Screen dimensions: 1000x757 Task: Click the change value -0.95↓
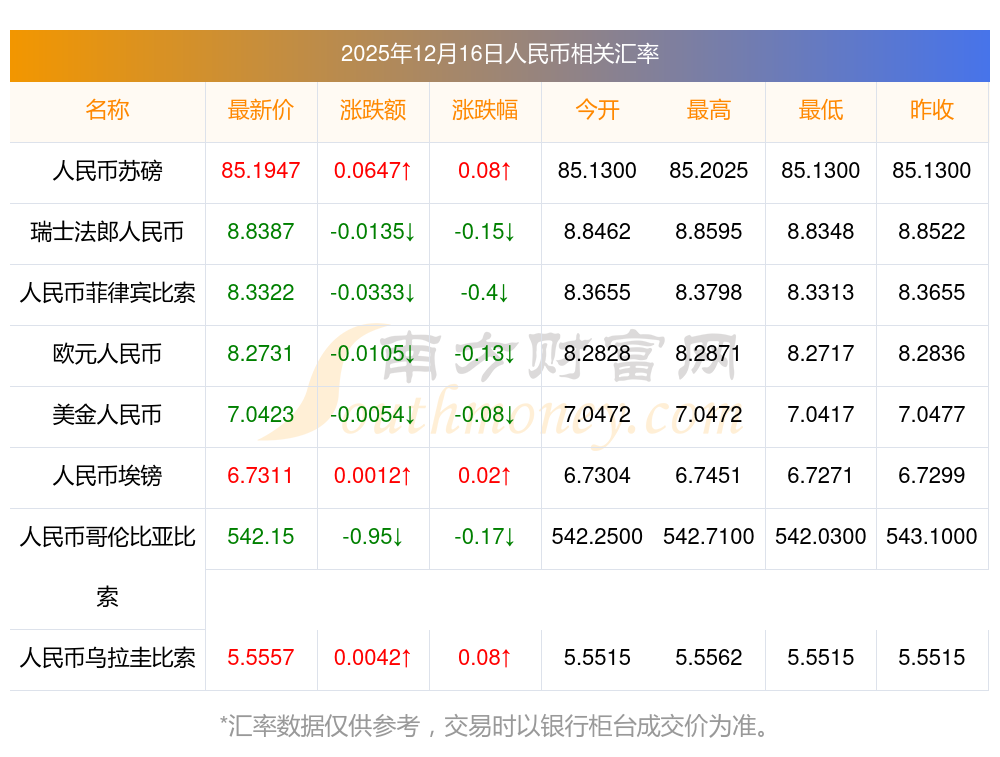click(x=373, y=536)
